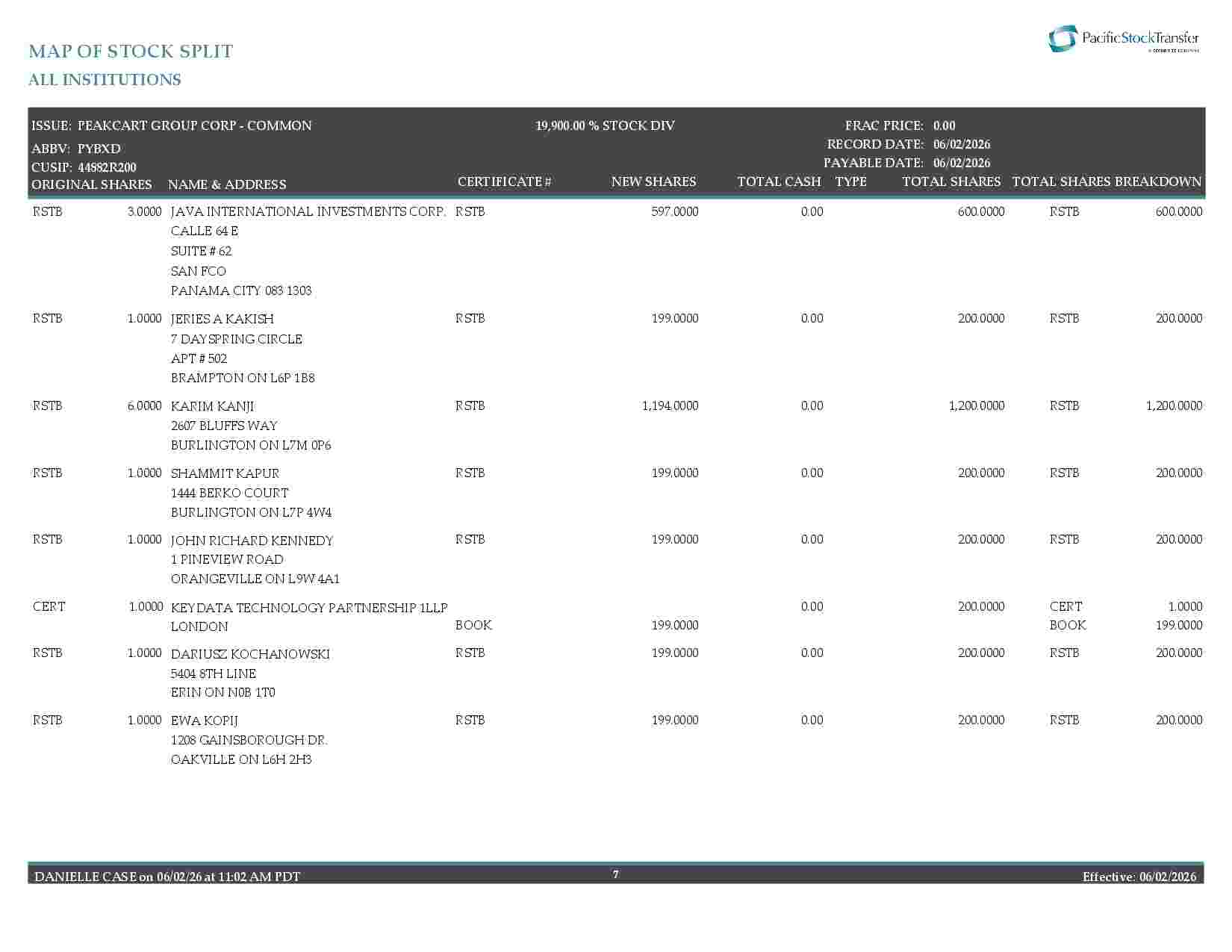Screen dimensions: 1232x952
Task: Select the "MAP OF STOCK SPLIT" title
Action: coord(131,51)
